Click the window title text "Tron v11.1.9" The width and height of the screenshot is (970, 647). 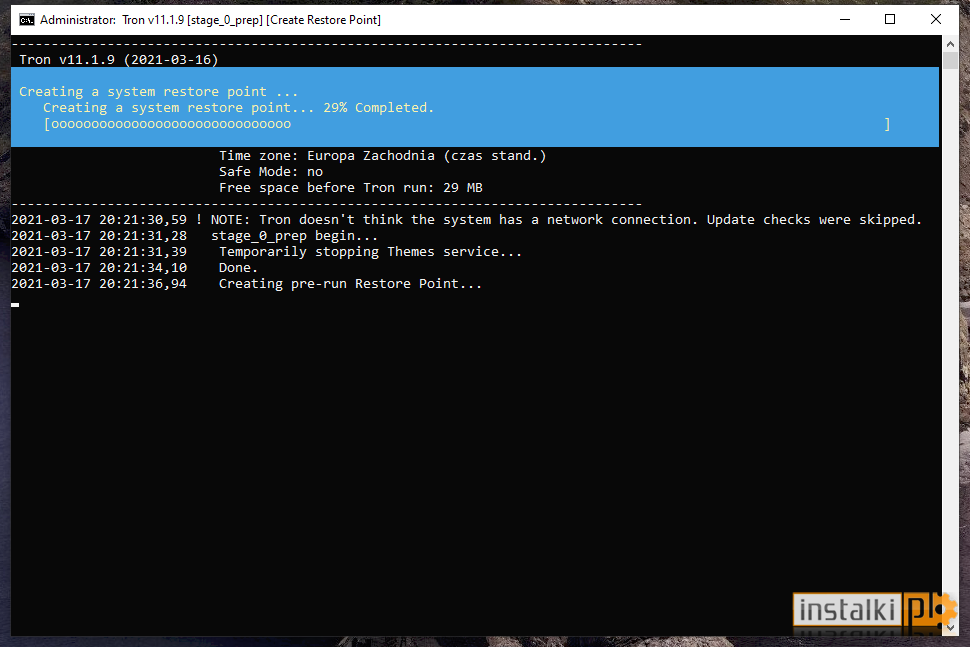tap(153, 20)
